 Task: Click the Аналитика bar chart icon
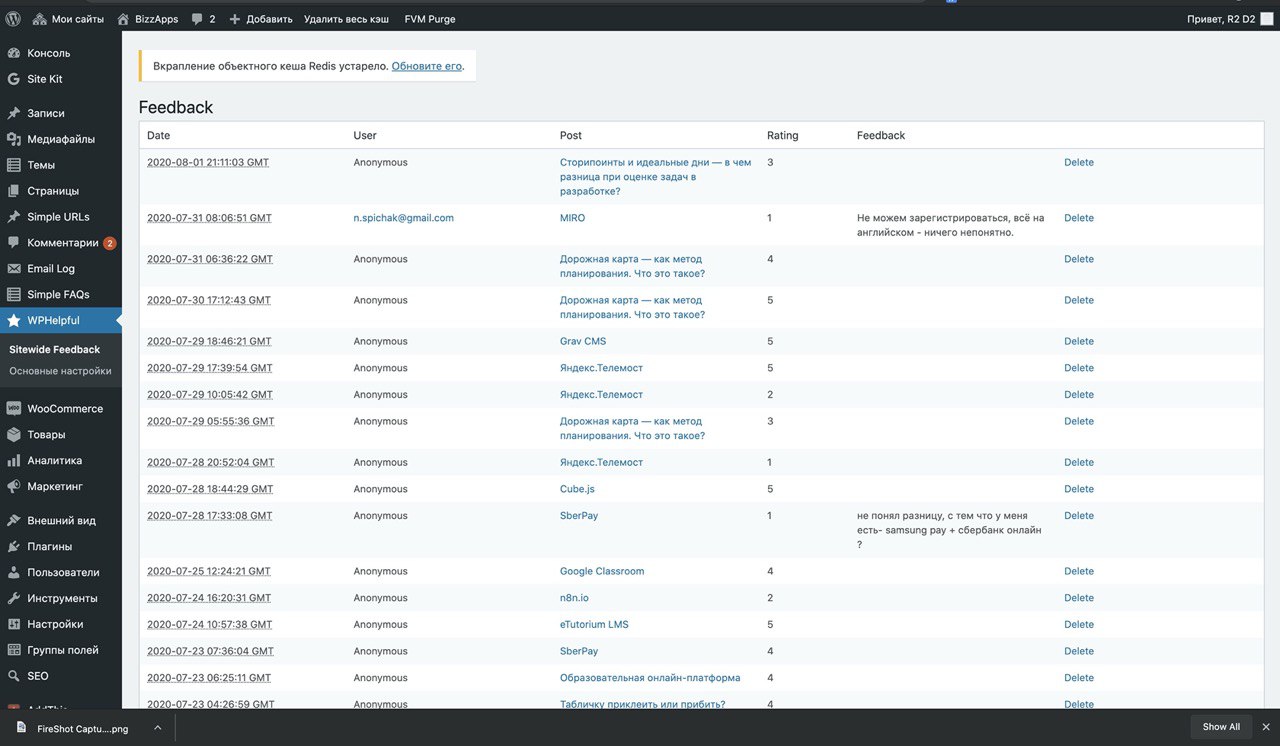(x=13, y=461)
